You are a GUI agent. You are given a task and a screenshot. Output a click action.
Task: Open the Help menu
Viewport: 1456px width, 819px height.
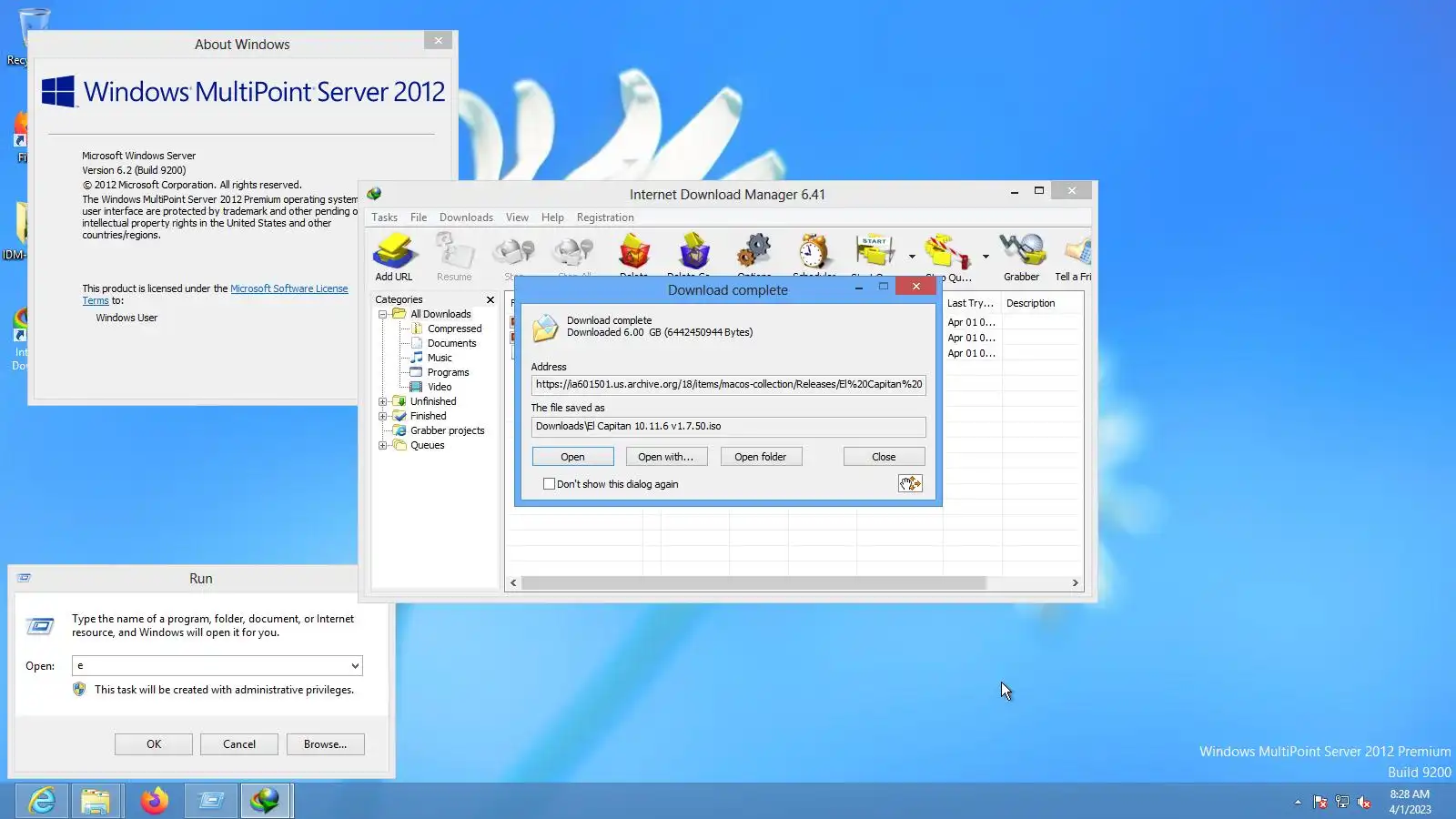coord(552,217)
